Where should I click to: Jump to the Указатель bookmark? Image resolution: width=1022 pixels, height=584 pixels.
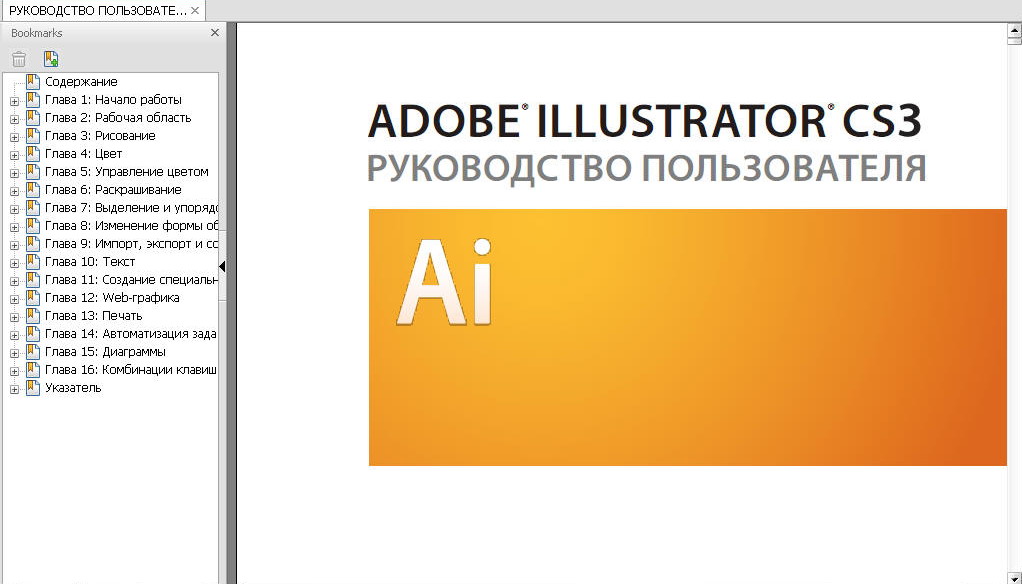point(73,388)
